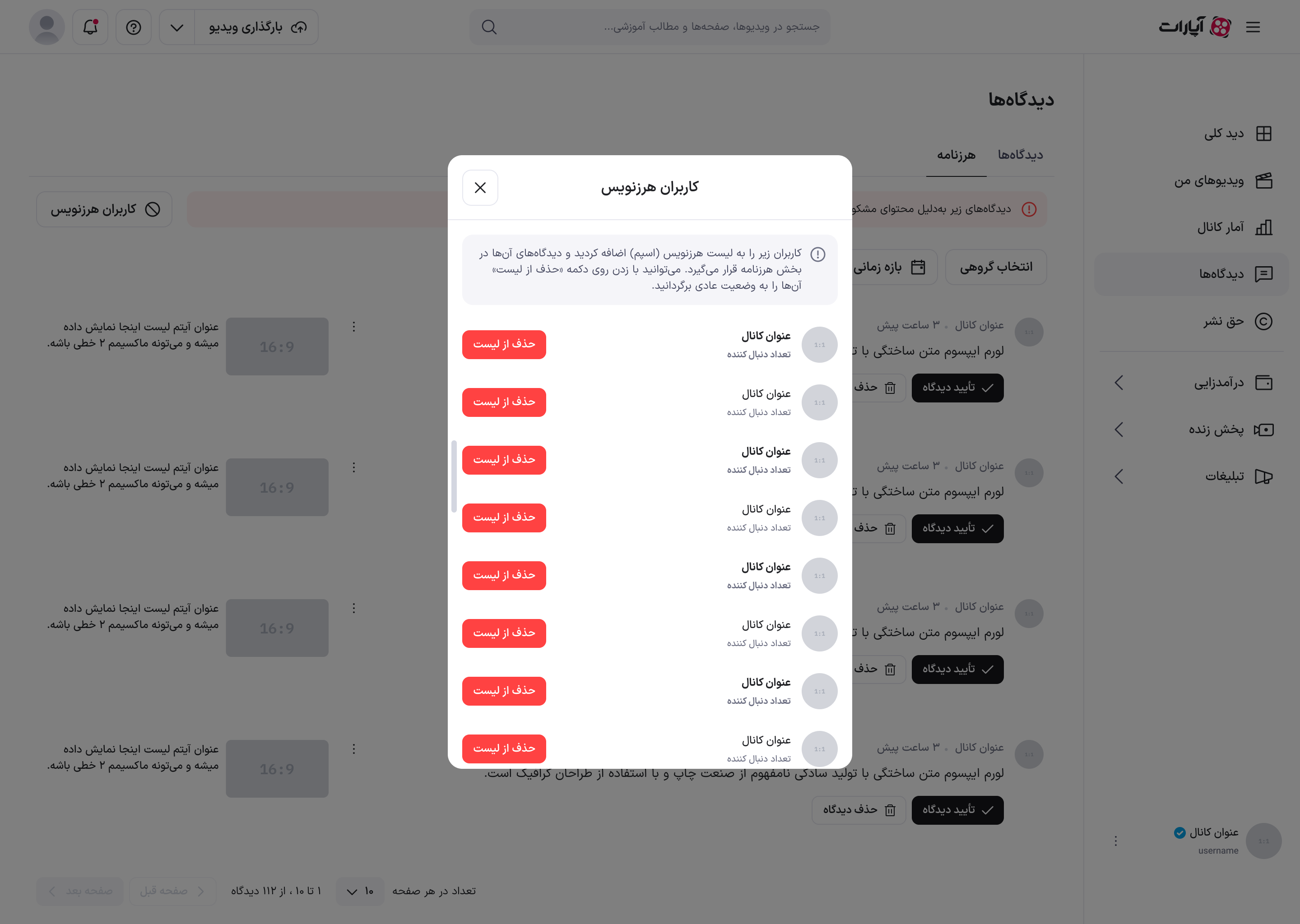Click the Aparat logo
The image size is (1300, 924).
1195,27
